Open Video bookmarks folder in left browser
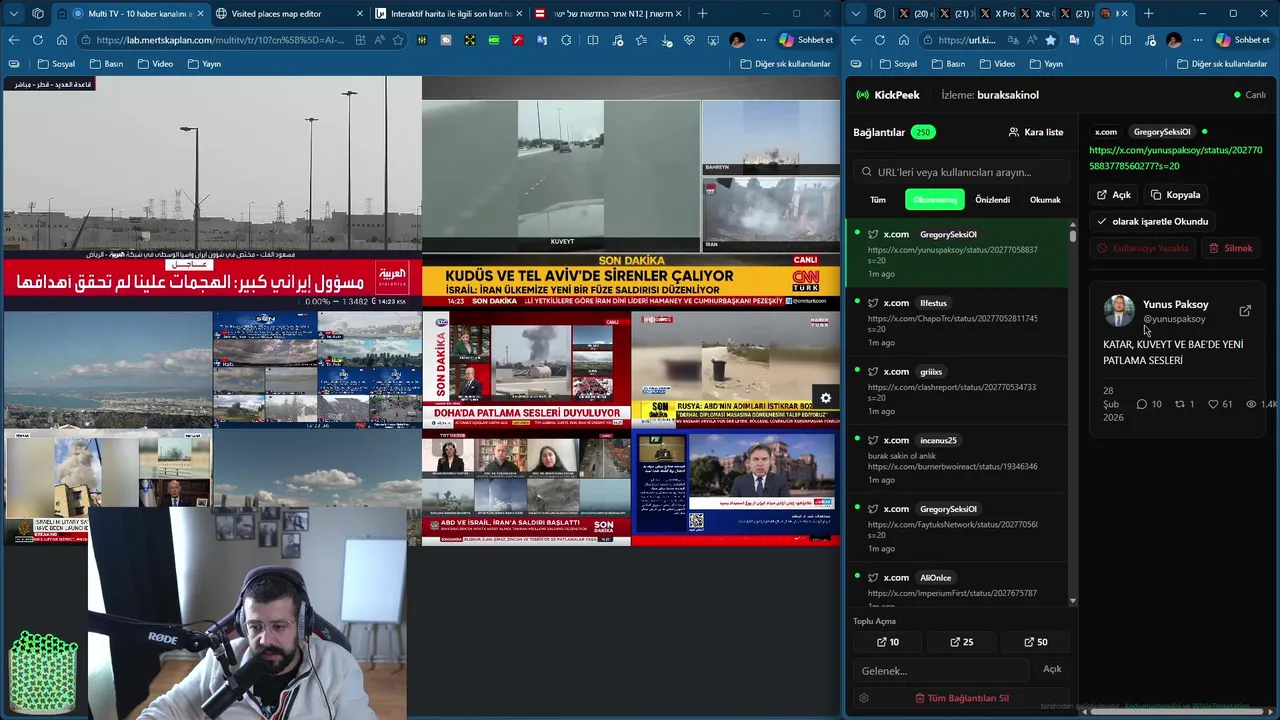Image resolution: width=1280 pixels, height=720 pixels. coord(155,64)
